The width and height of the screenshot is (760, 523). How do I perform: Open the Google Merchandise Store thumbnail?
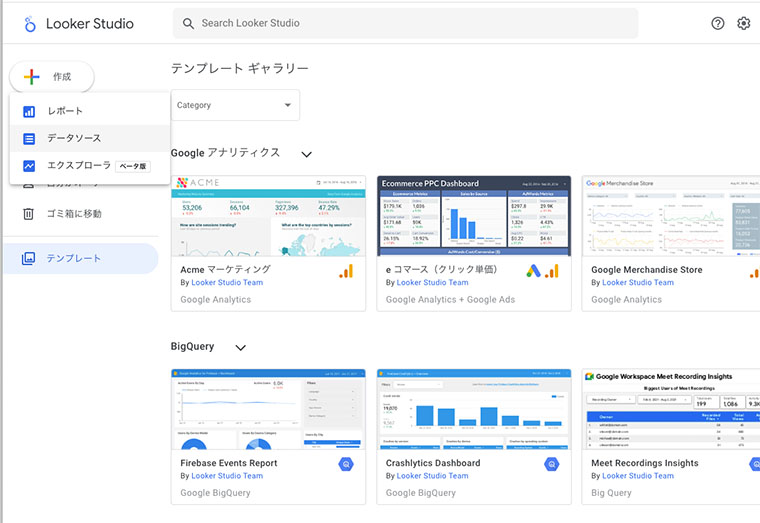pyautogui.click(x=671, y=216)
